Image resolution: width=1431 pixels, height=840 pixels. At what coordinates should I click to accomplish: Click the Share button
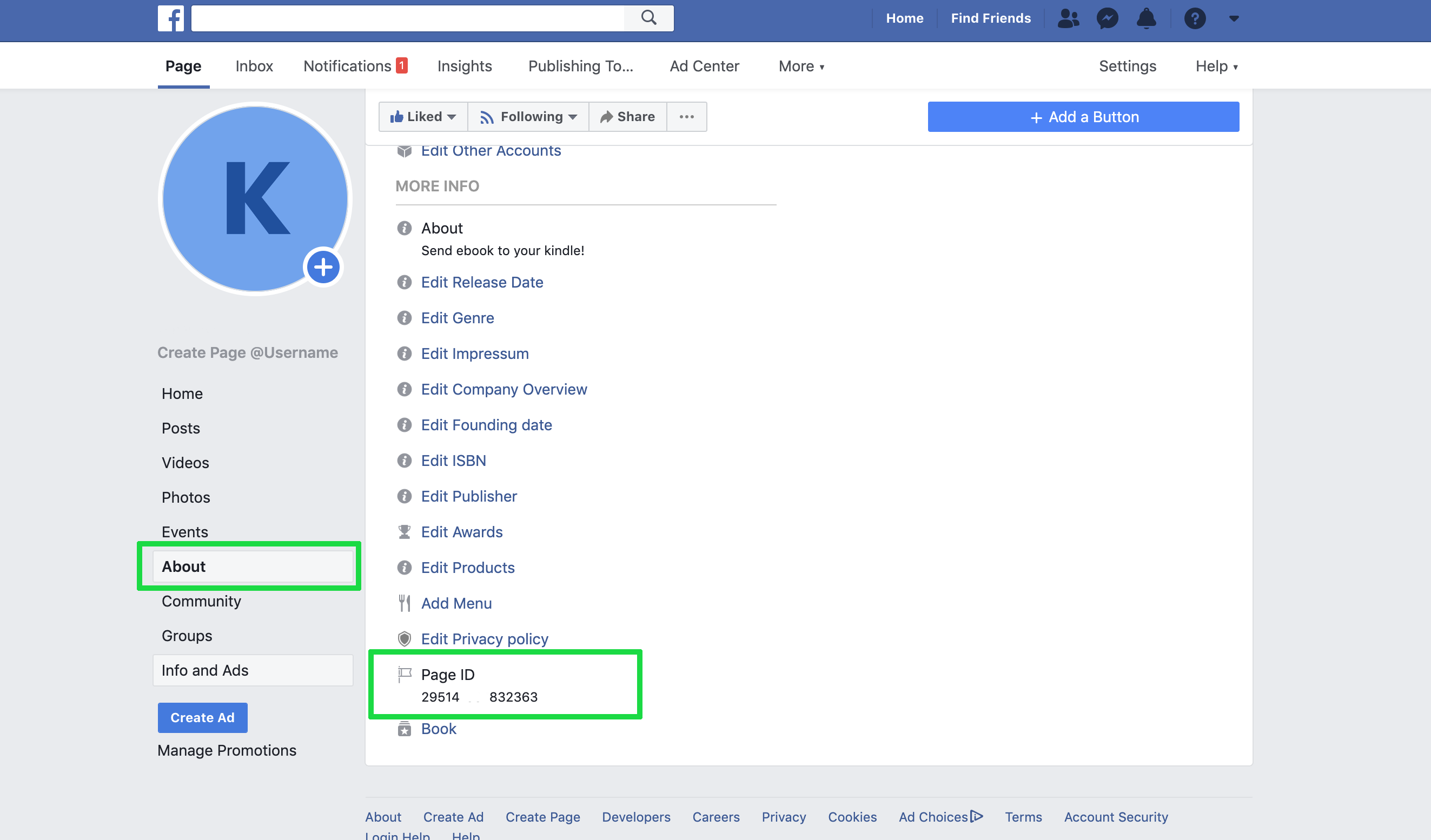(x=627, y=116)
